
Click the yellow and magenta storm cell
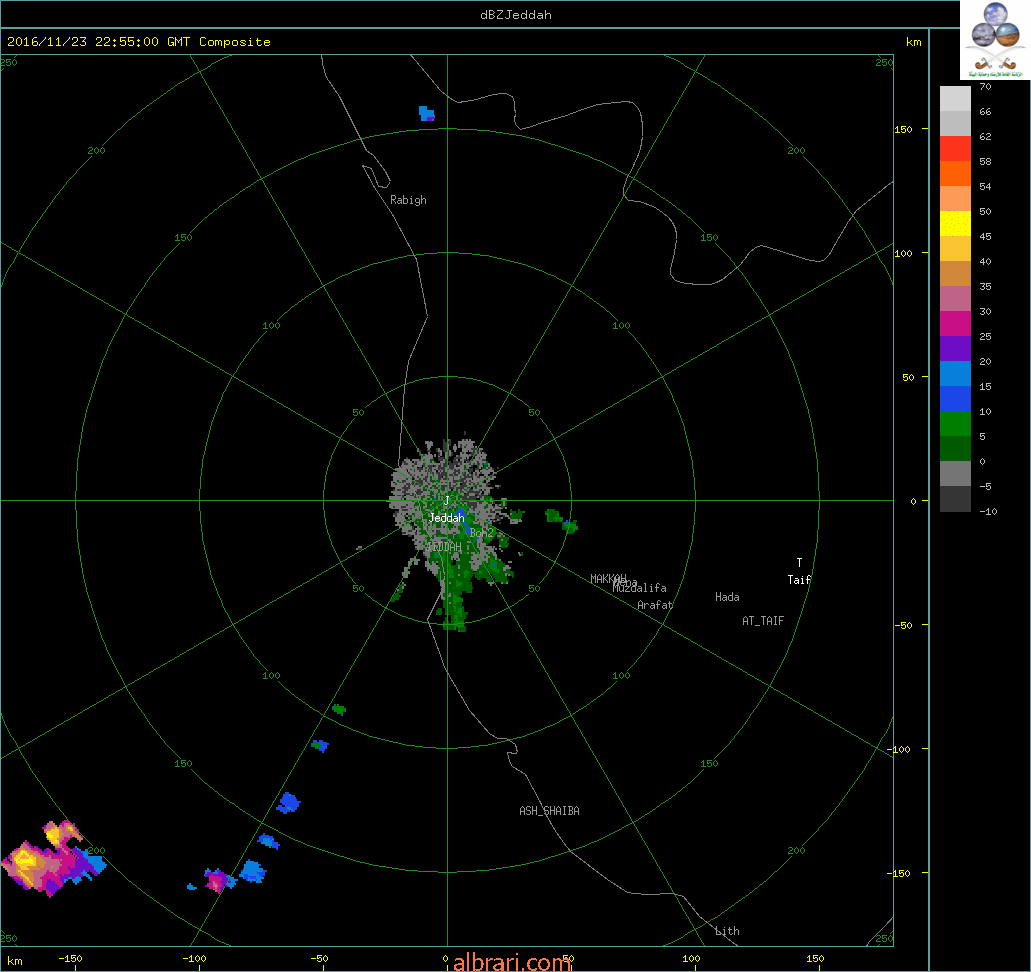coord(51,860)
